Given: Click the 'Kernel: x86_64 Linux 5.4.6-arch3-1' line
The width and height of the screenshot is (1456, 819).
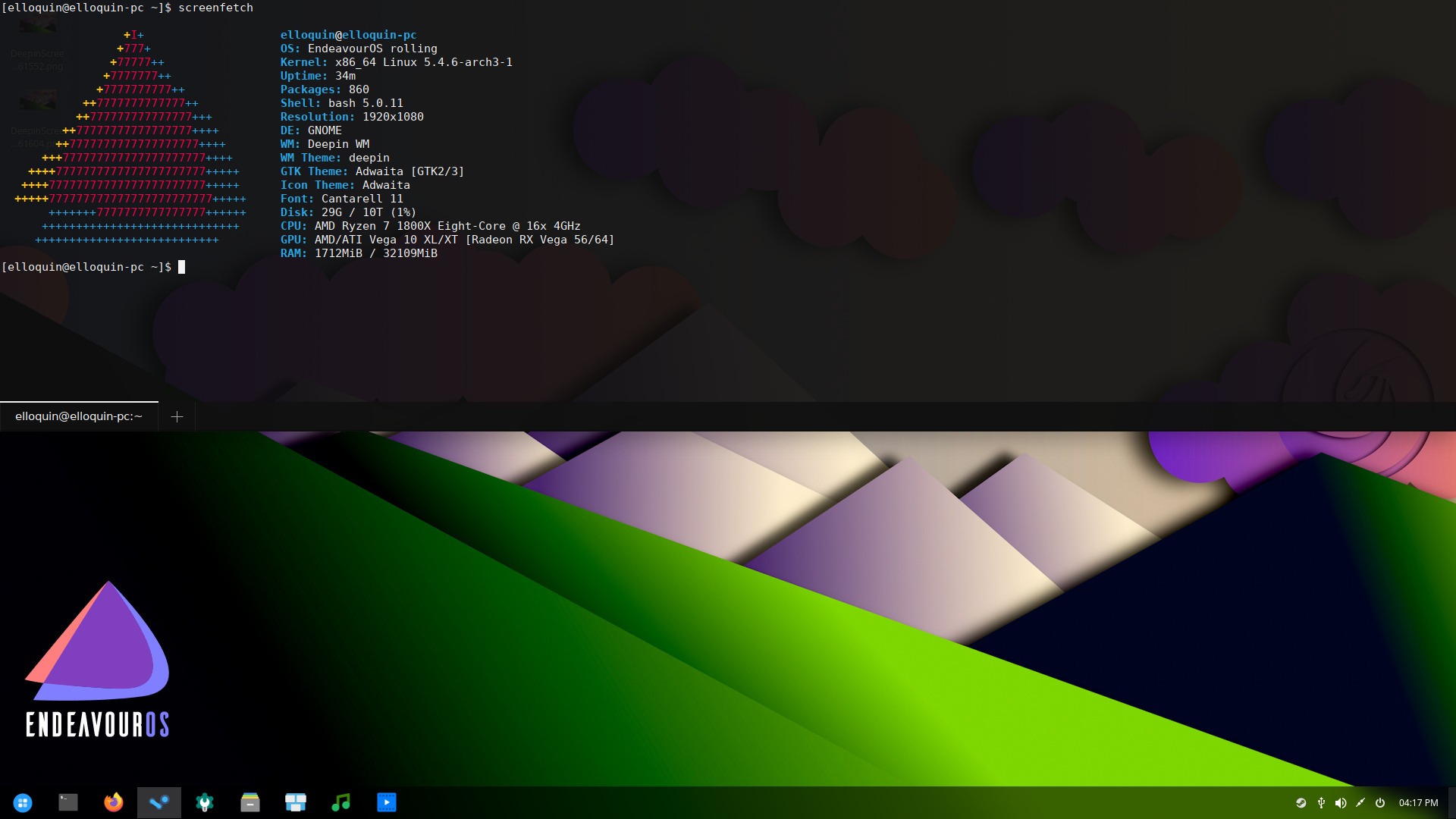Looking at the screenshot, I should point(397,62).
